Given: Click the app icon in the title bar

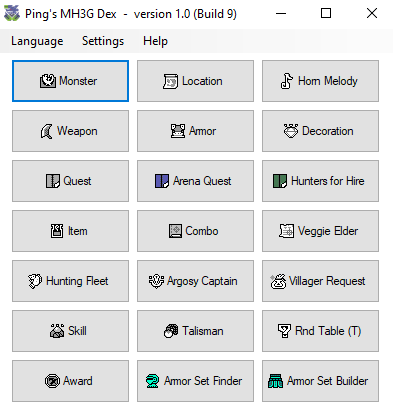Looking at the screenshot, I should [12, 14].
